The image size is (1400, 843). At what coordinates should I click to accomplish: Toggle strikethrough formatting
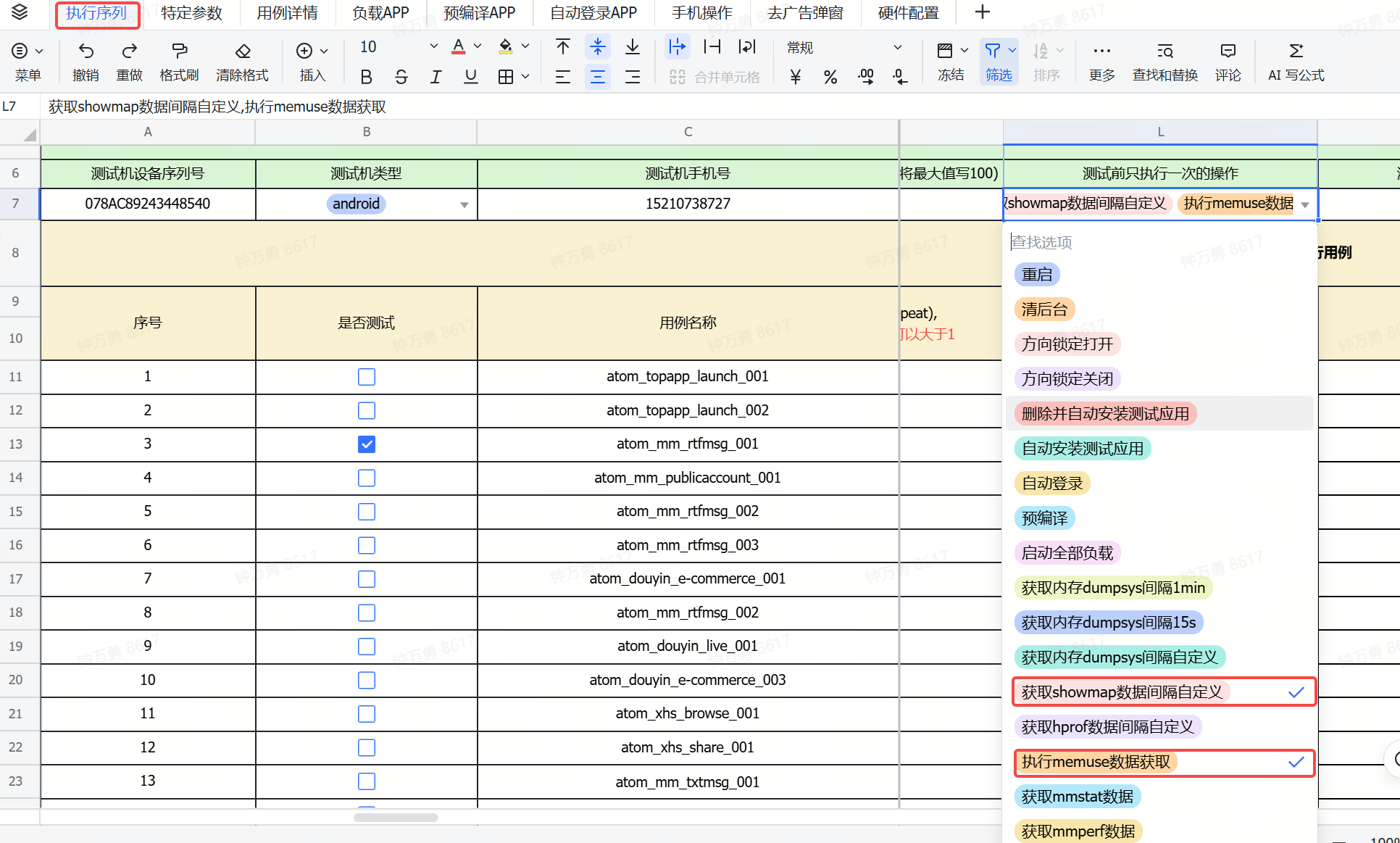click(401, 76)
